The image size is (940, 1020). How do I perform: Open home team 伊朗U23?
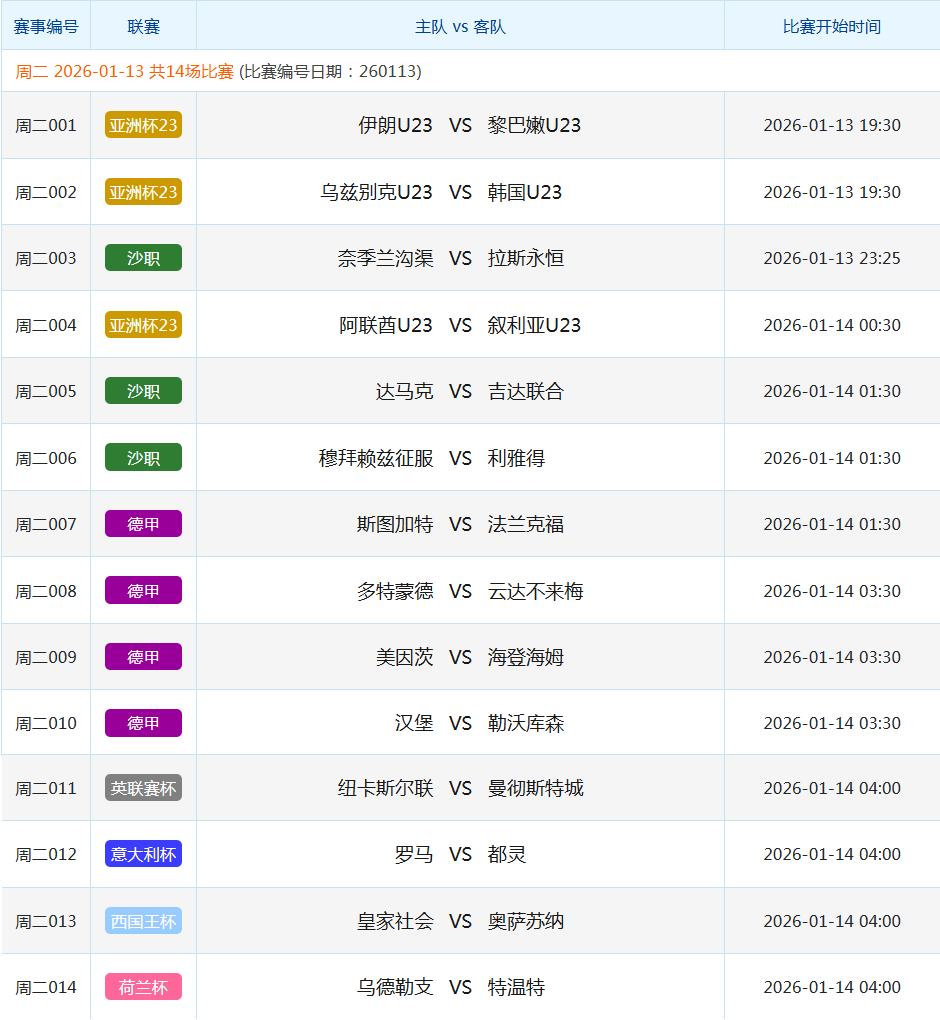(x=395, y=125)
